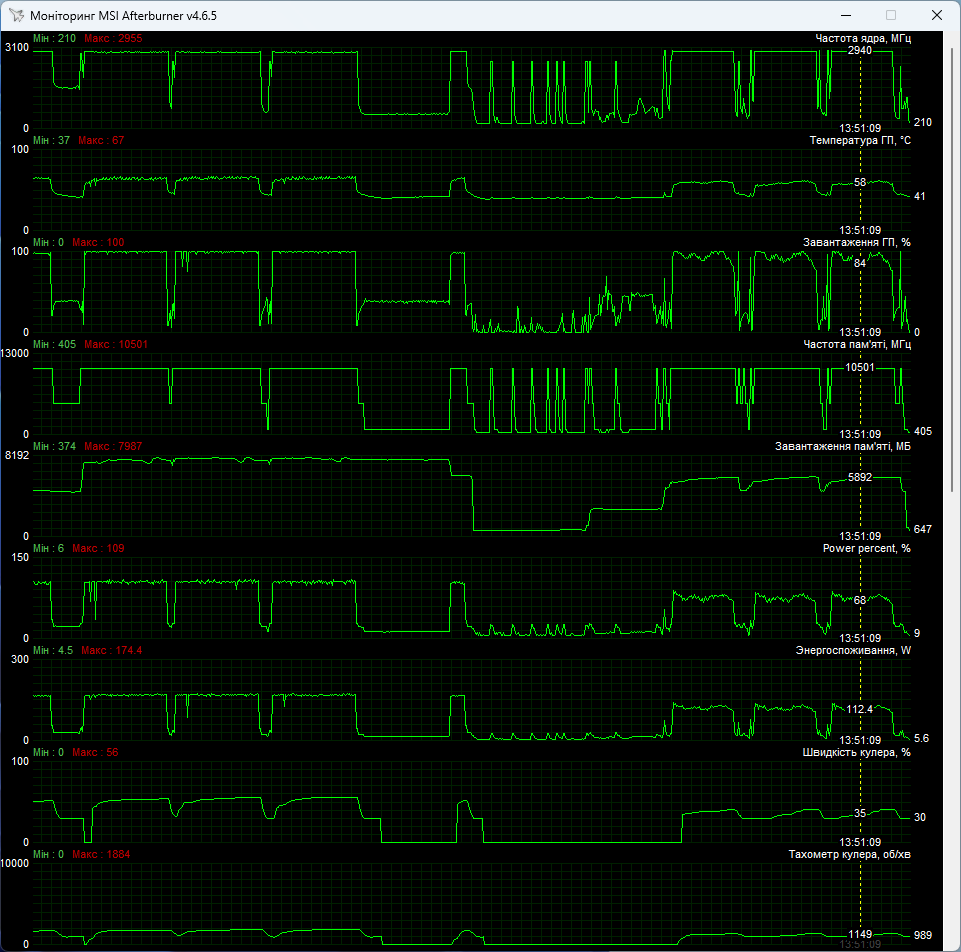Screen dimensions: 961x952
Task: Click the current value 30 beside fan speed graph
Action: coord(920,817)
